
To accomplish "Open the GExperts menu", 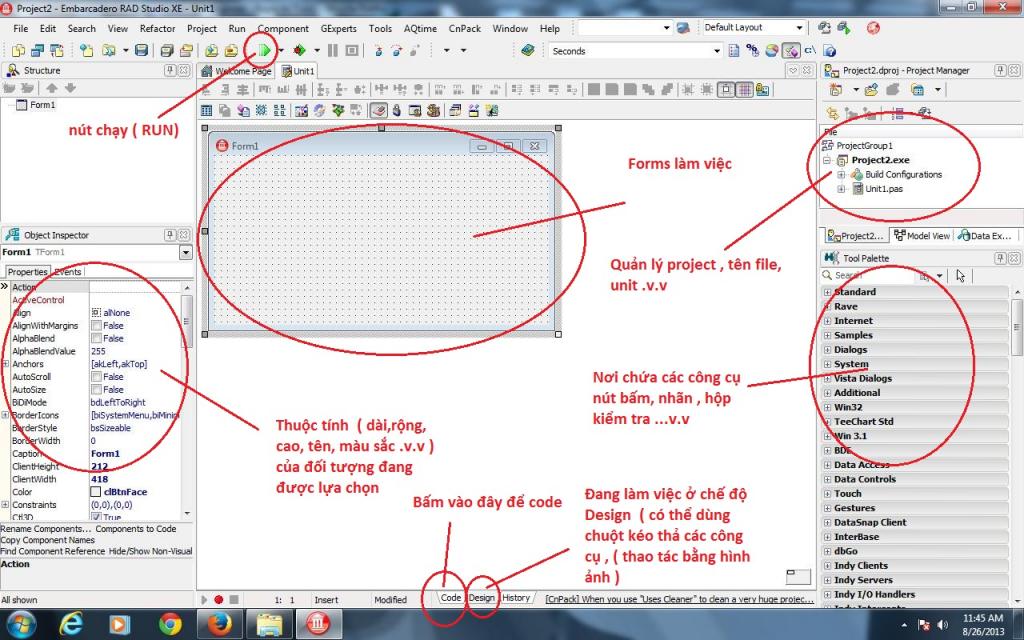I will (338, 29).
